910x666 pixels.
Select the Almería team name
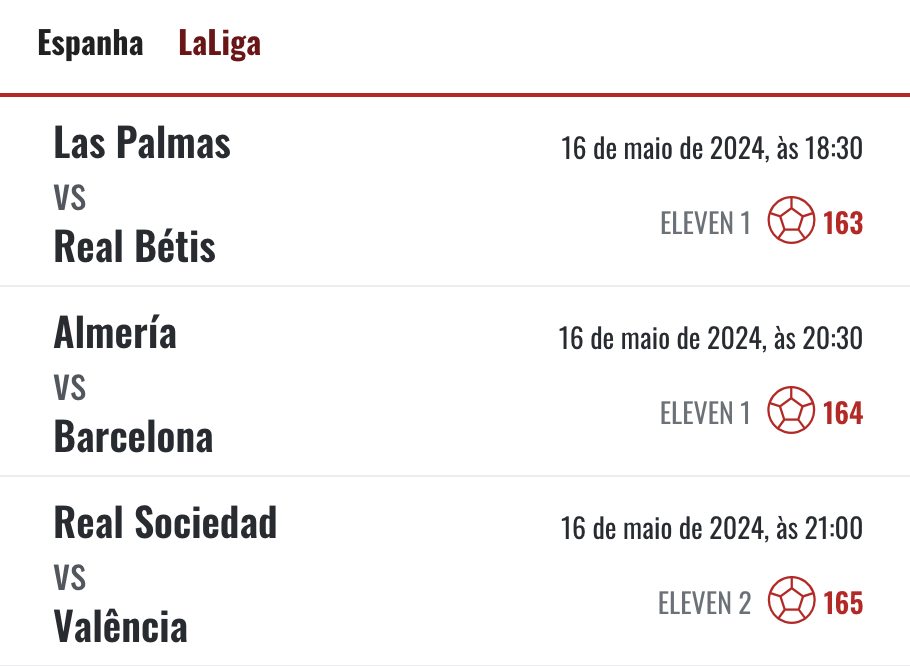pos(115,332)
